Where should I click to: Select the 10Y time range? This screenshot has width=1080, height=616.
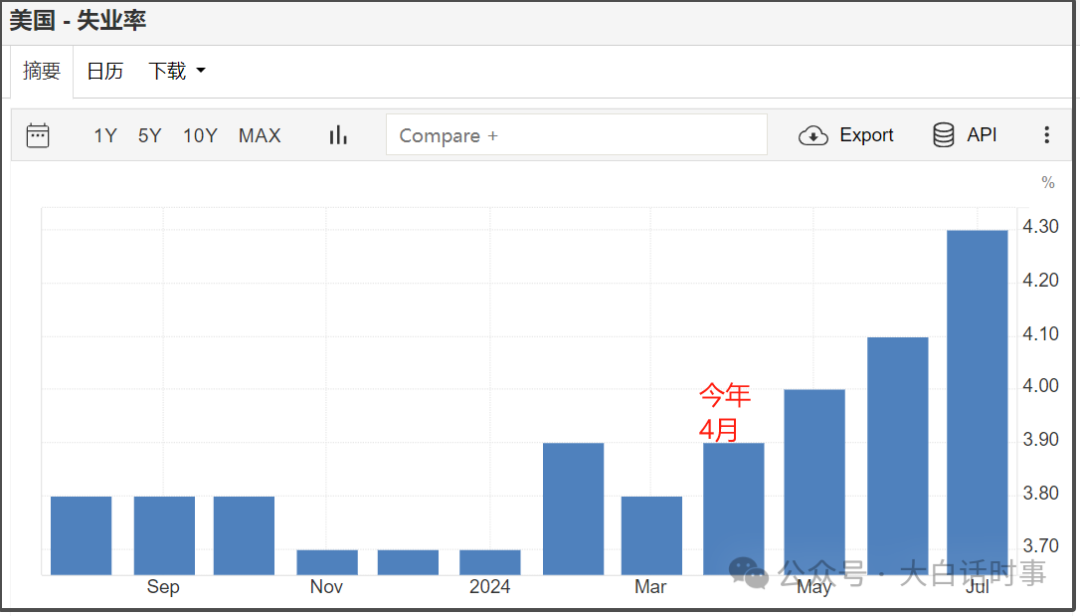(x=200, y=136)
